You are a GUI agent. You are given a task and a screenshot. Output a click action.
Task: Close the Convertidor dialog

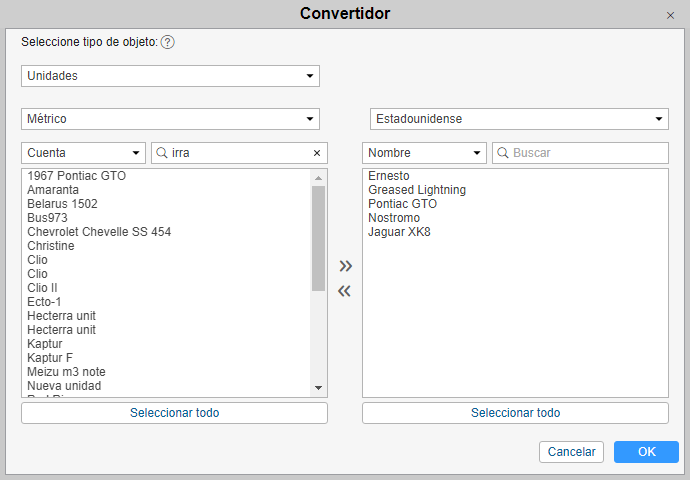[670, 15]
